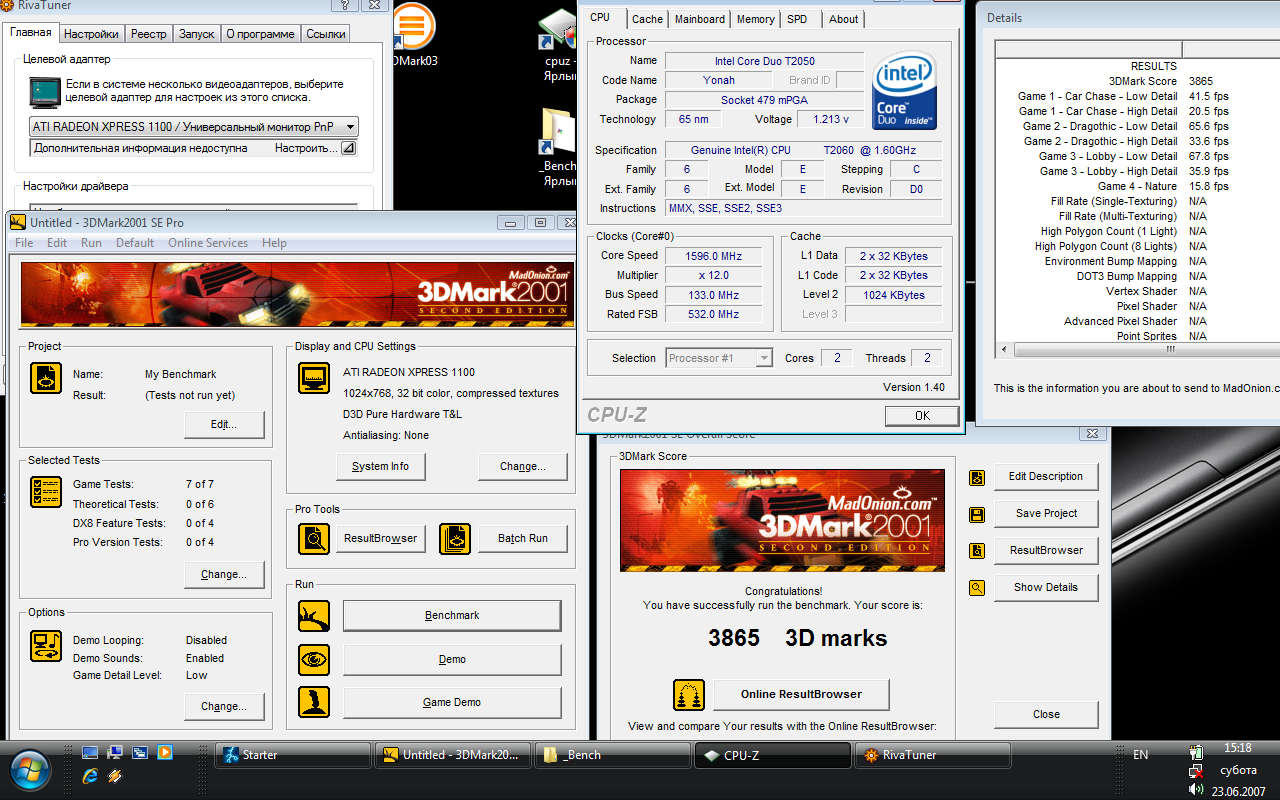Select the 3DMark03 desktop shortcut icon

click(415, 35)
